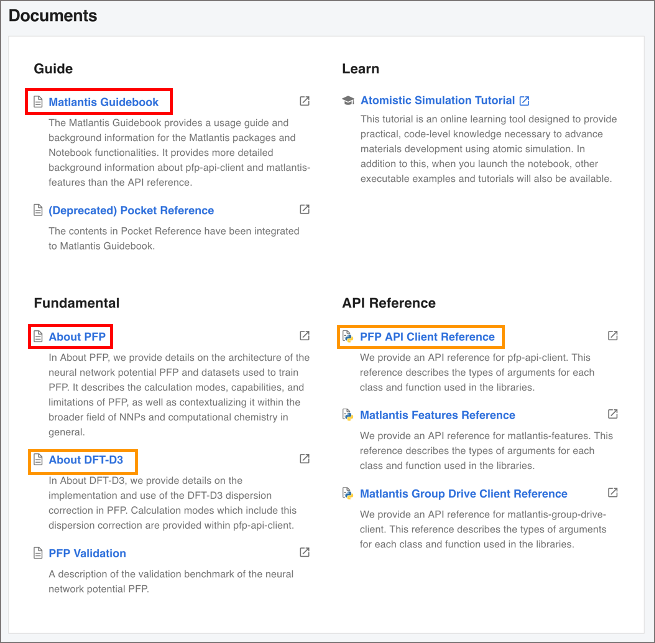Click graduation cap icon next to tutorial
This screenshot has width=655, height=643.
[x=348, y=101]
